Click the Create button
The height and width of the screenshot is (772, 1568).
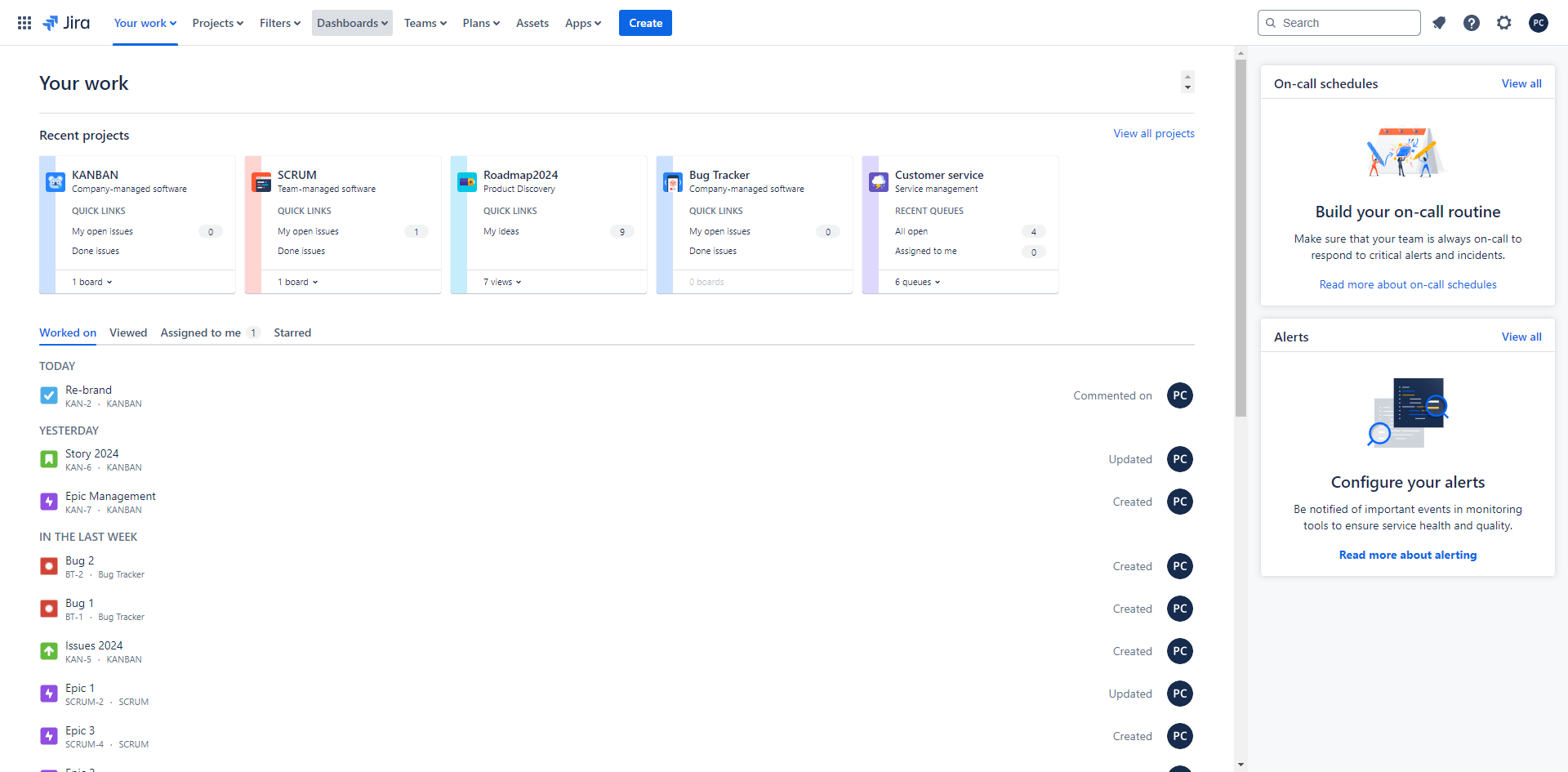click(645, 23)
